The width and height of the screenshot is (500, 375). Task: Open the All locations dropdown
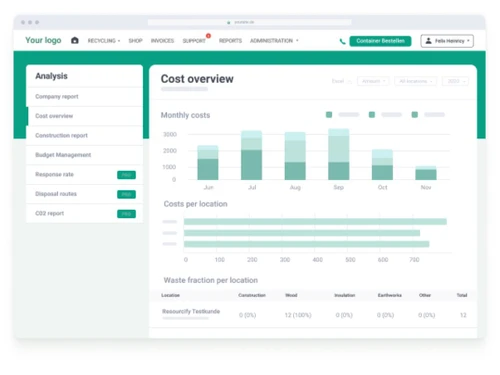pos(416,81)
